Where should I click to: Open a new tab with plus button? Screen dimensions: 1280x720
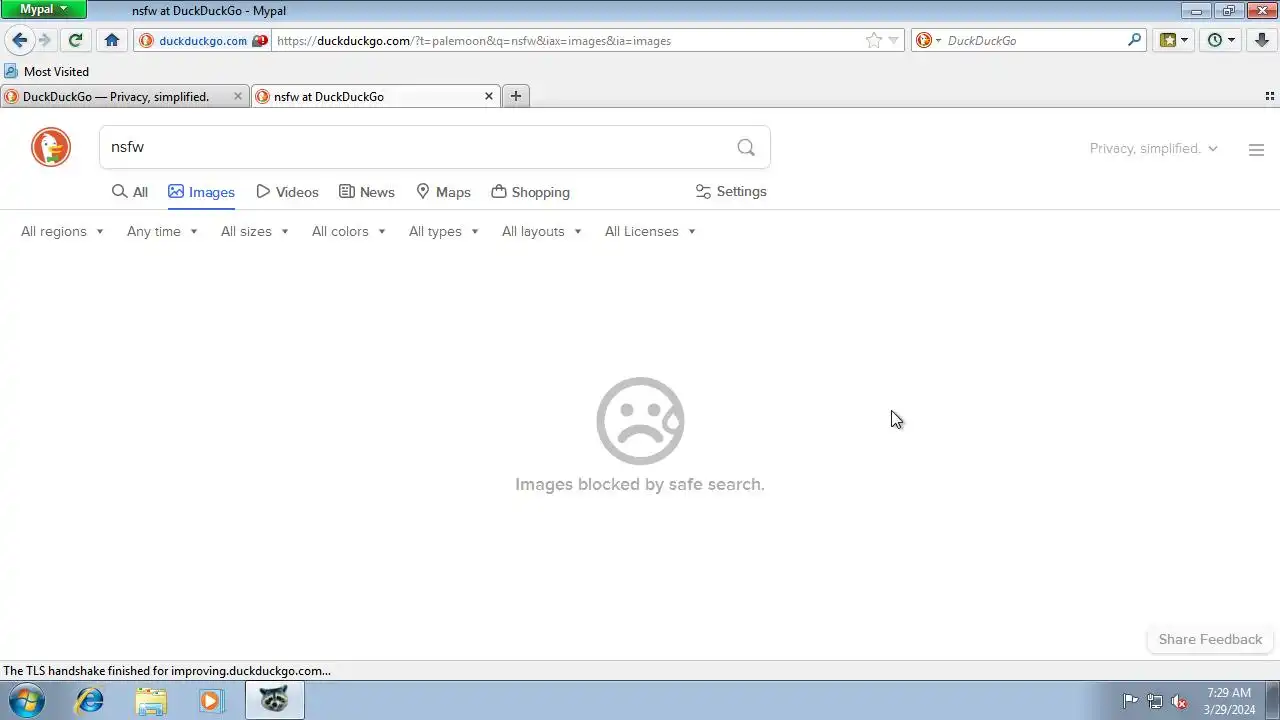(x=516, y=96)
